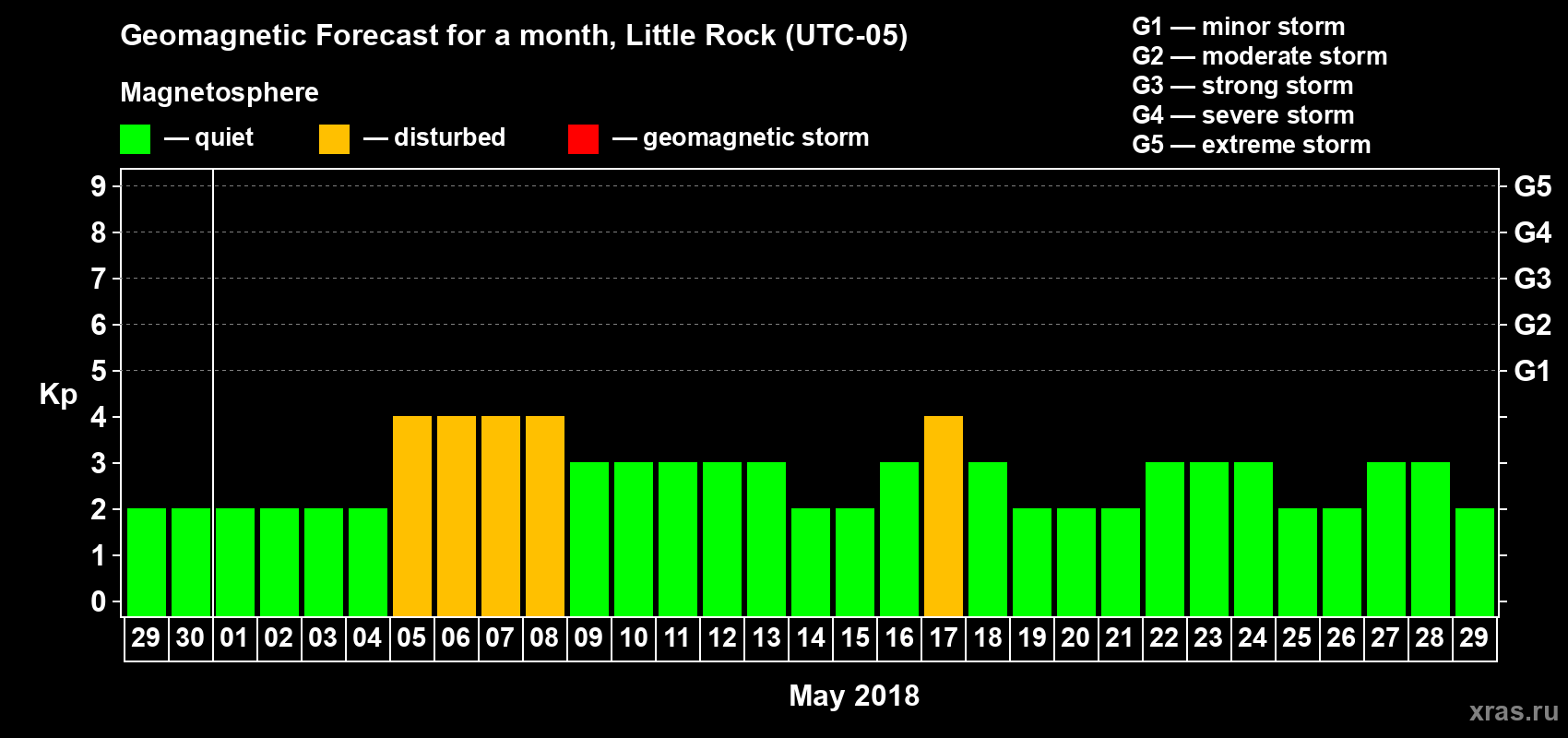Select date label 17 below the chart
1568x738 pixels.
tap(944, 638)
